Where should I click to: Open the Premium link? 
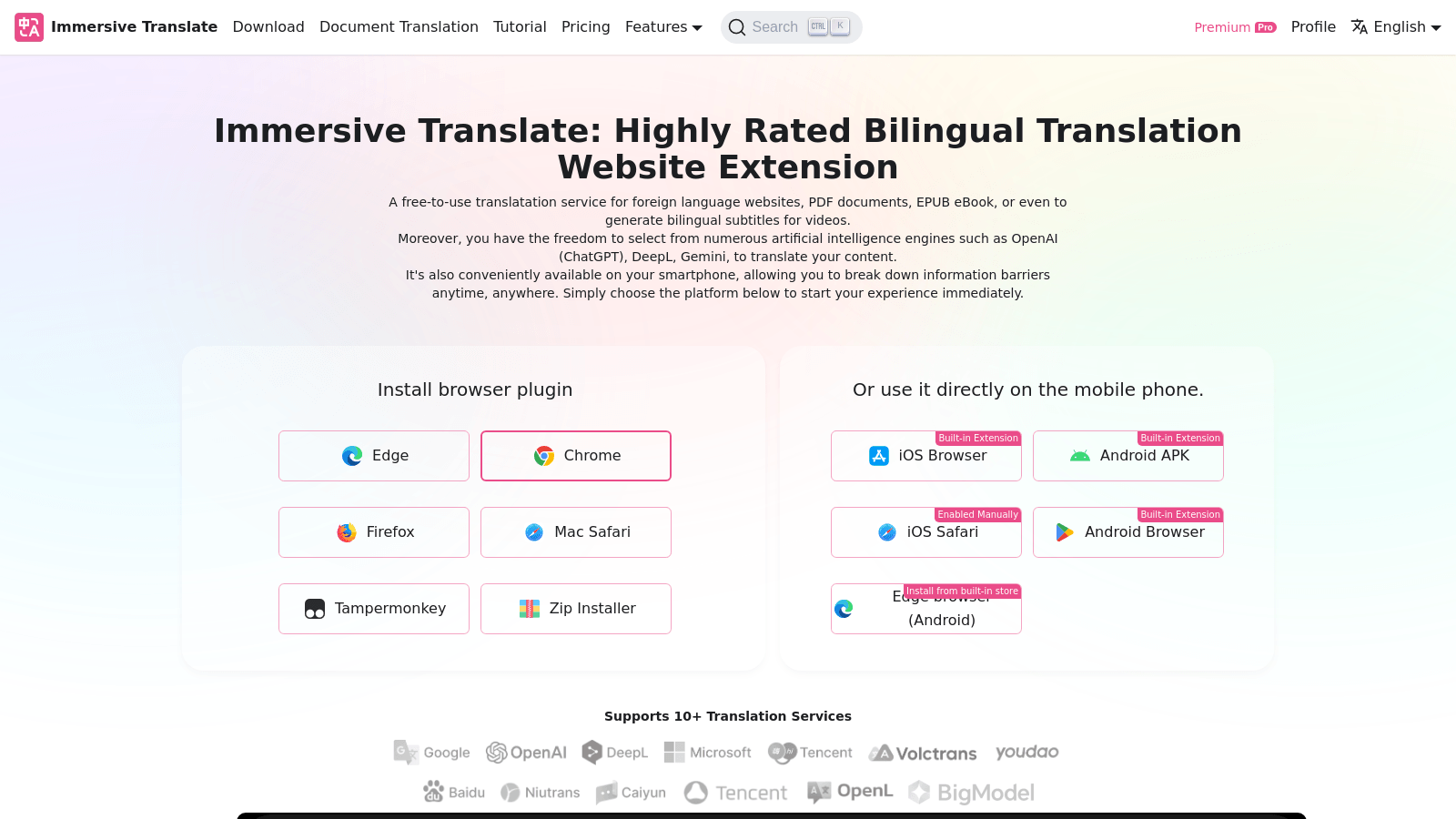1235,27
